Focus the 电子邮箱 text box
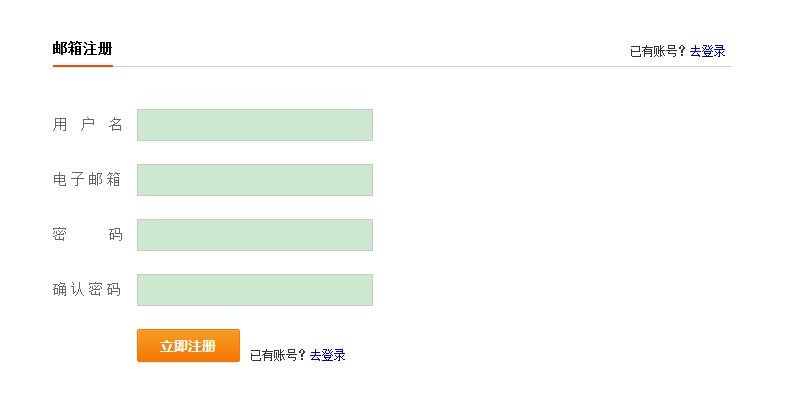The image size is (796, 418). point(254,180)
